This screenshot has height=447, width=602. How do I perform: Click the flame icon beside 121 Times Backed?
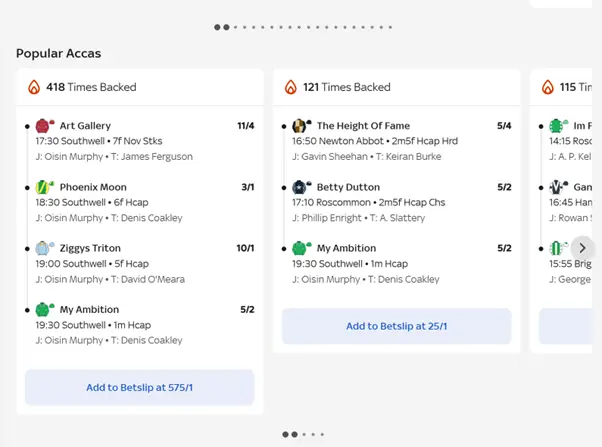tap(291, 87)
